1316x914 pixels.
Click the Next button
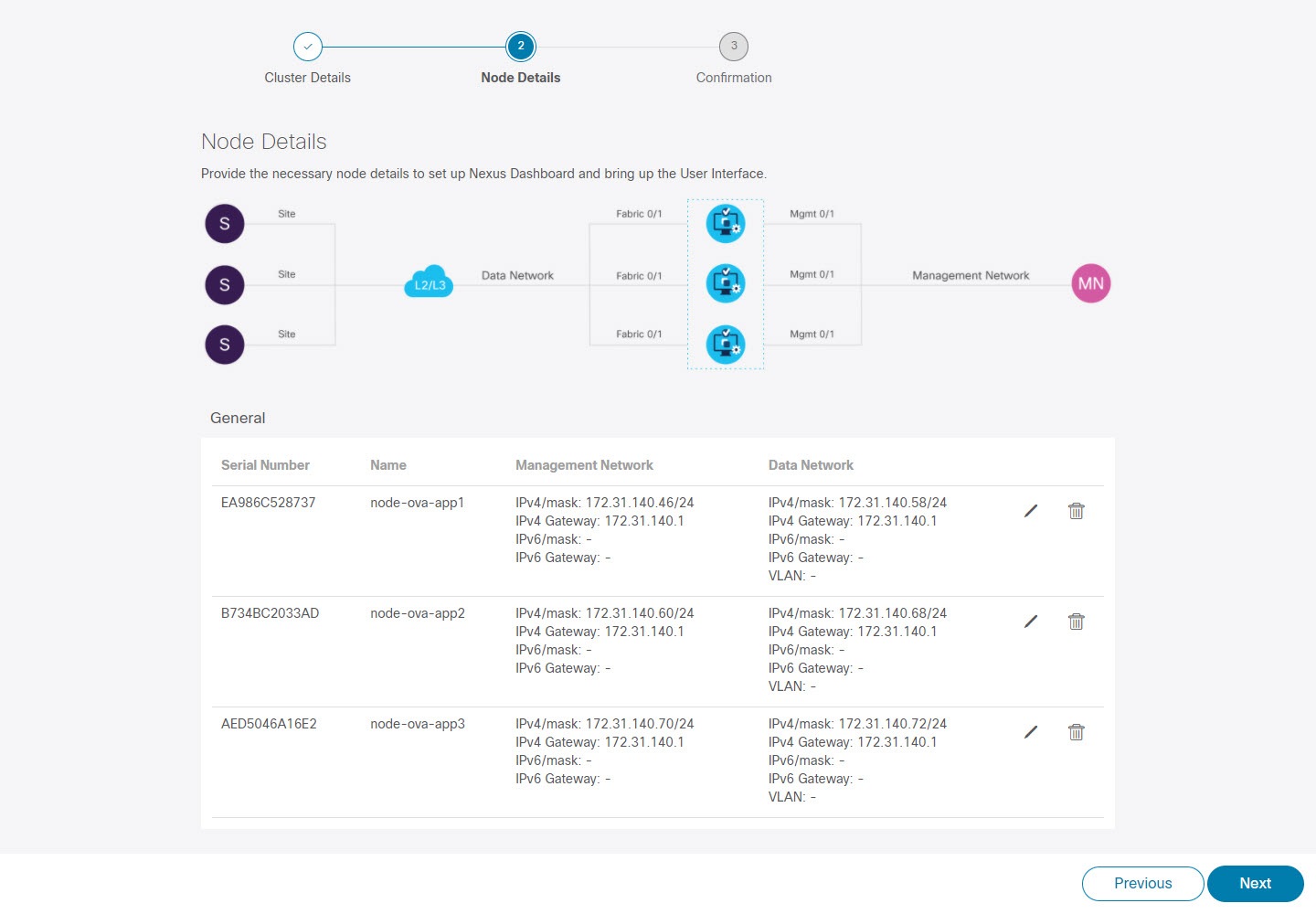point(1255,883)
